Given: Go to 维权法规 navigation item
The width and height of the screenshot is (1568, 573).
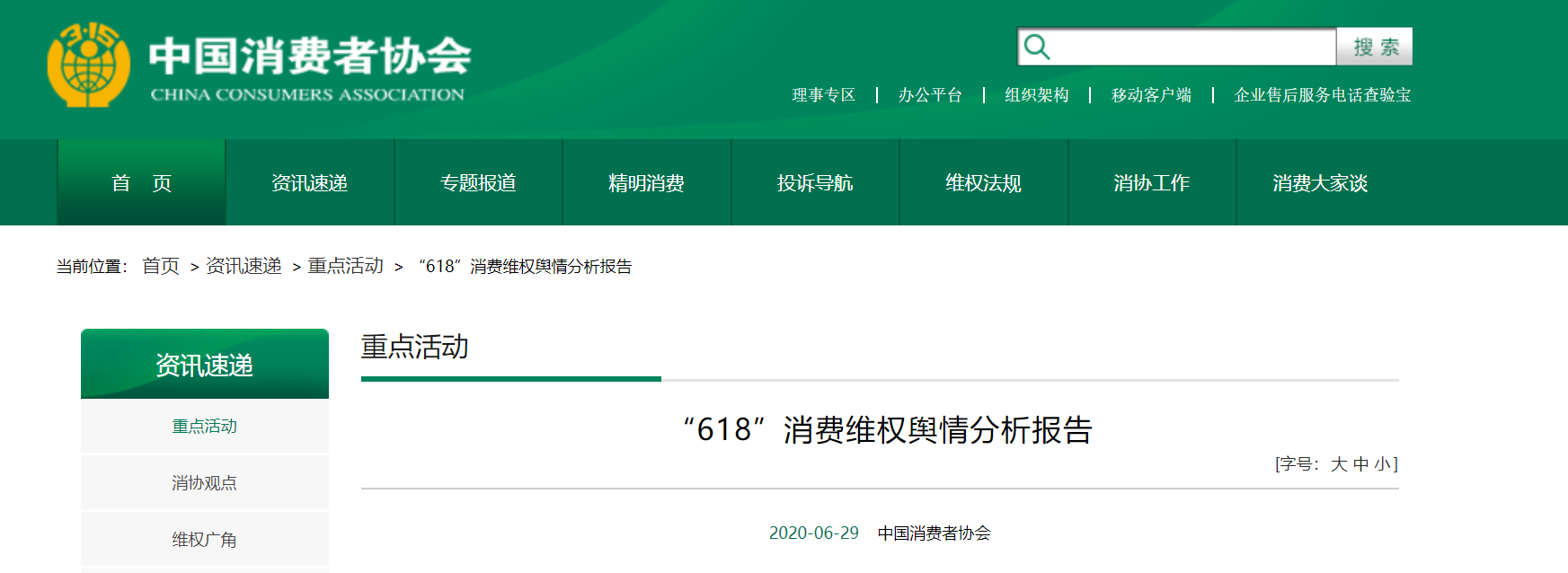Looking at the screenshot, I should [983, 183].
